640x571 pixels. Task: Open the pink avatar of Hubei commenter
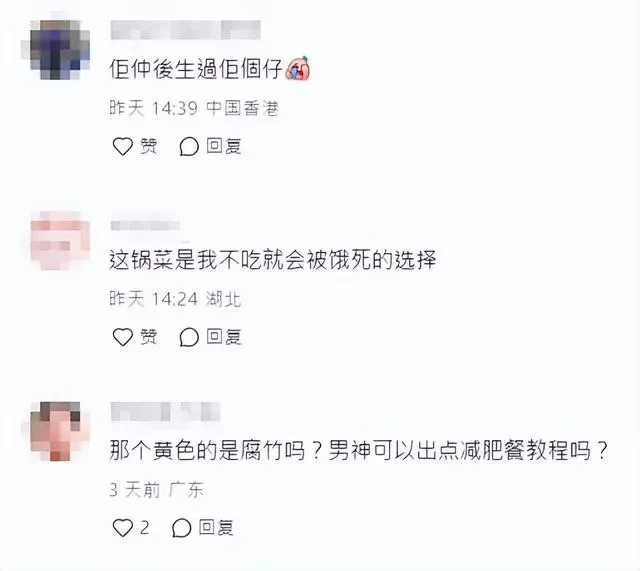coord(60,240)
